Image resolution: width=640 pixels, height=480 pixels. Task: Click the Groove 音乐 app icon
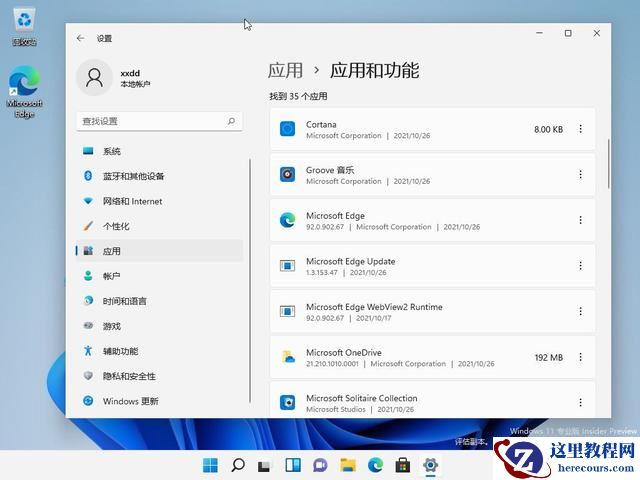(287, 175)
